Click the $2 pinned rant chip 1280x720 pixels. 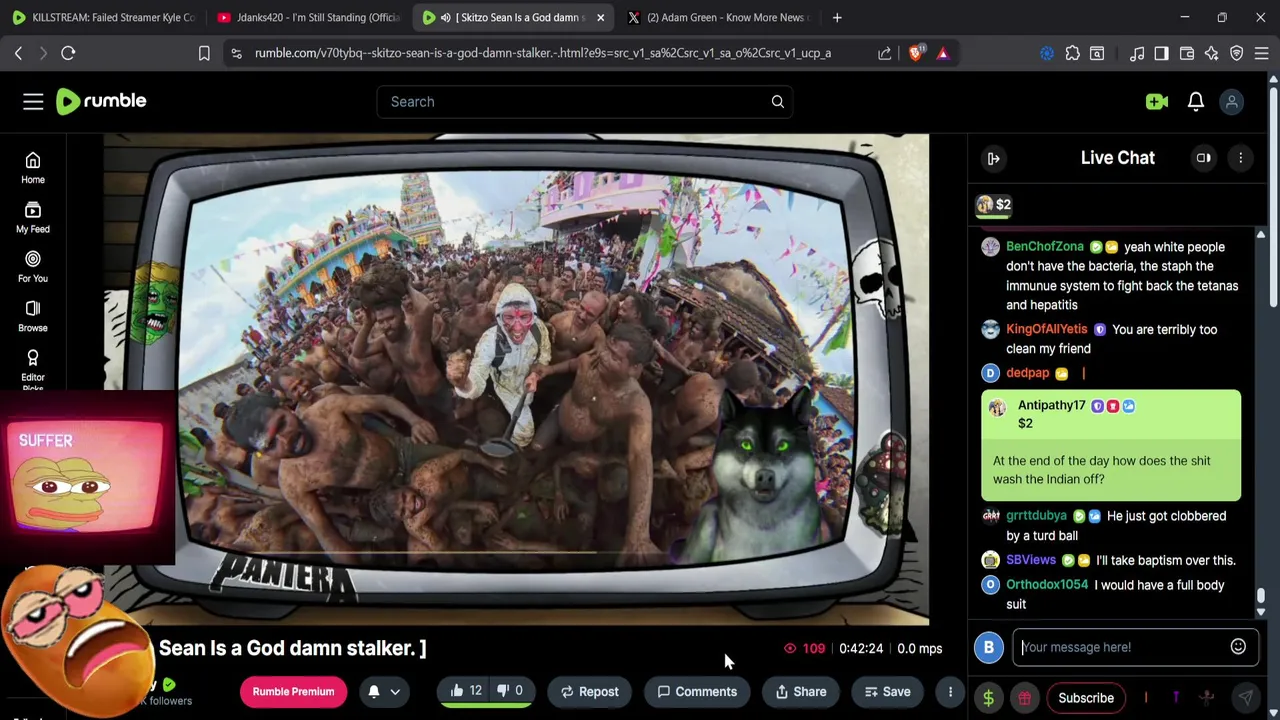(994, 204)
